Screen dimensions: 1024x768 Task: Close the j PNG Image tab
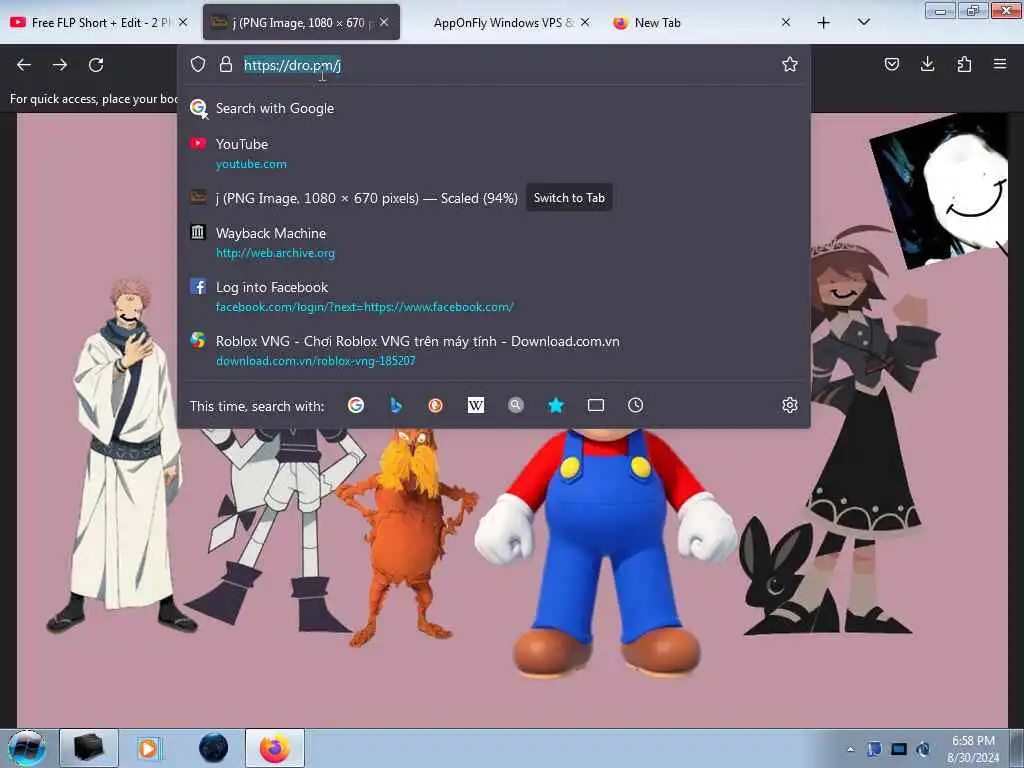(x=384, y=22)
